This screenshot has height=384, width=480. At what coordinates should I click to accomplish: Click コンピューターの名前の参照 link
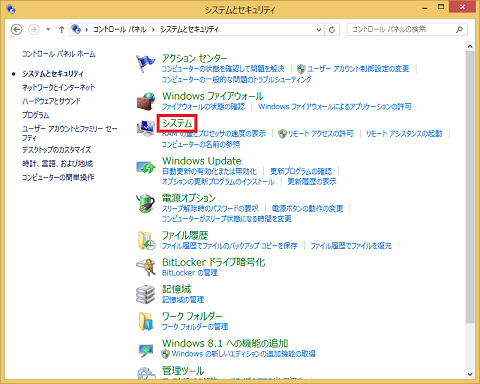201,144
